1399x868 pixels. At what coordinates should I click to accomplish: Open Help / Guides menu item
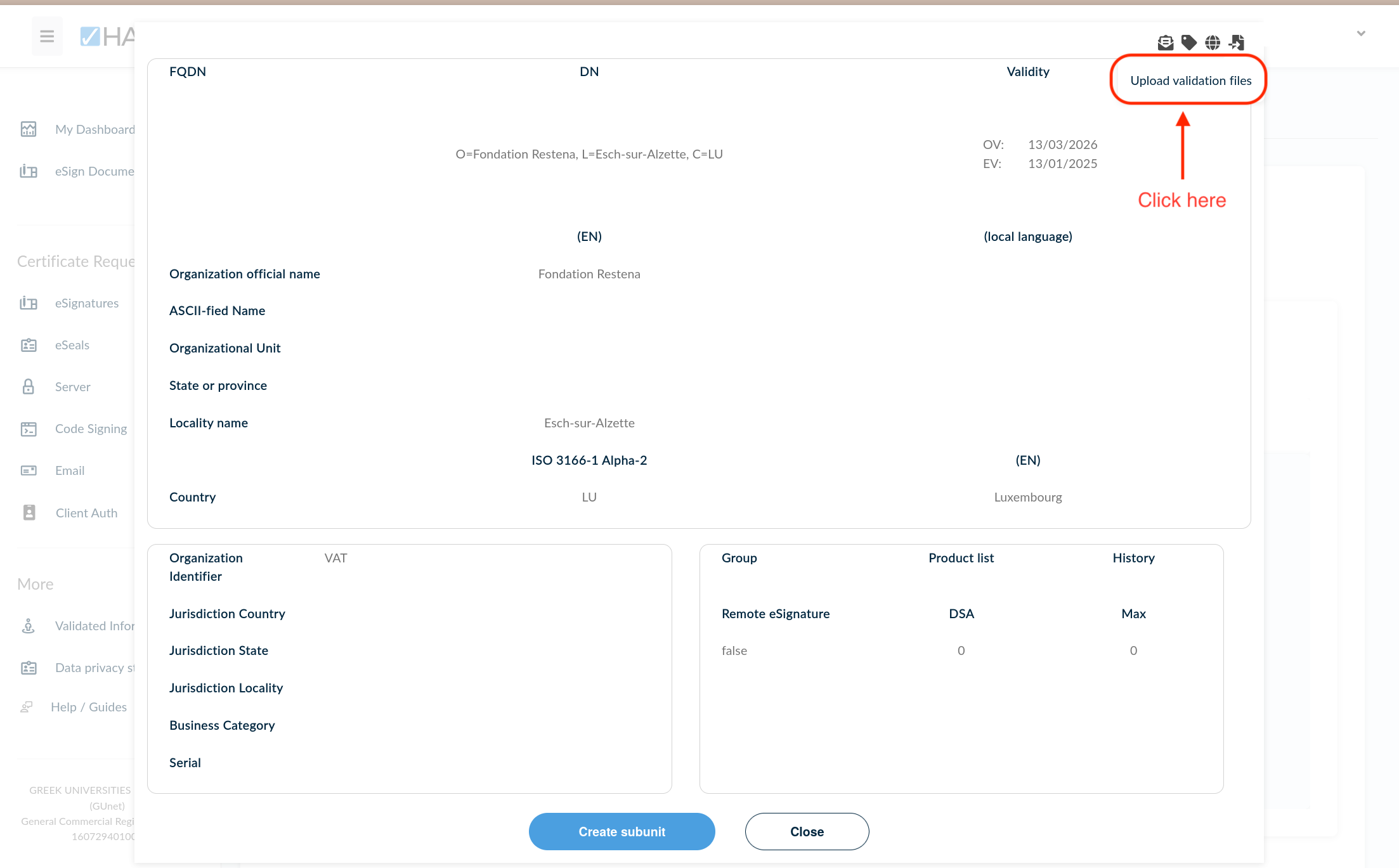coord(89,707)
